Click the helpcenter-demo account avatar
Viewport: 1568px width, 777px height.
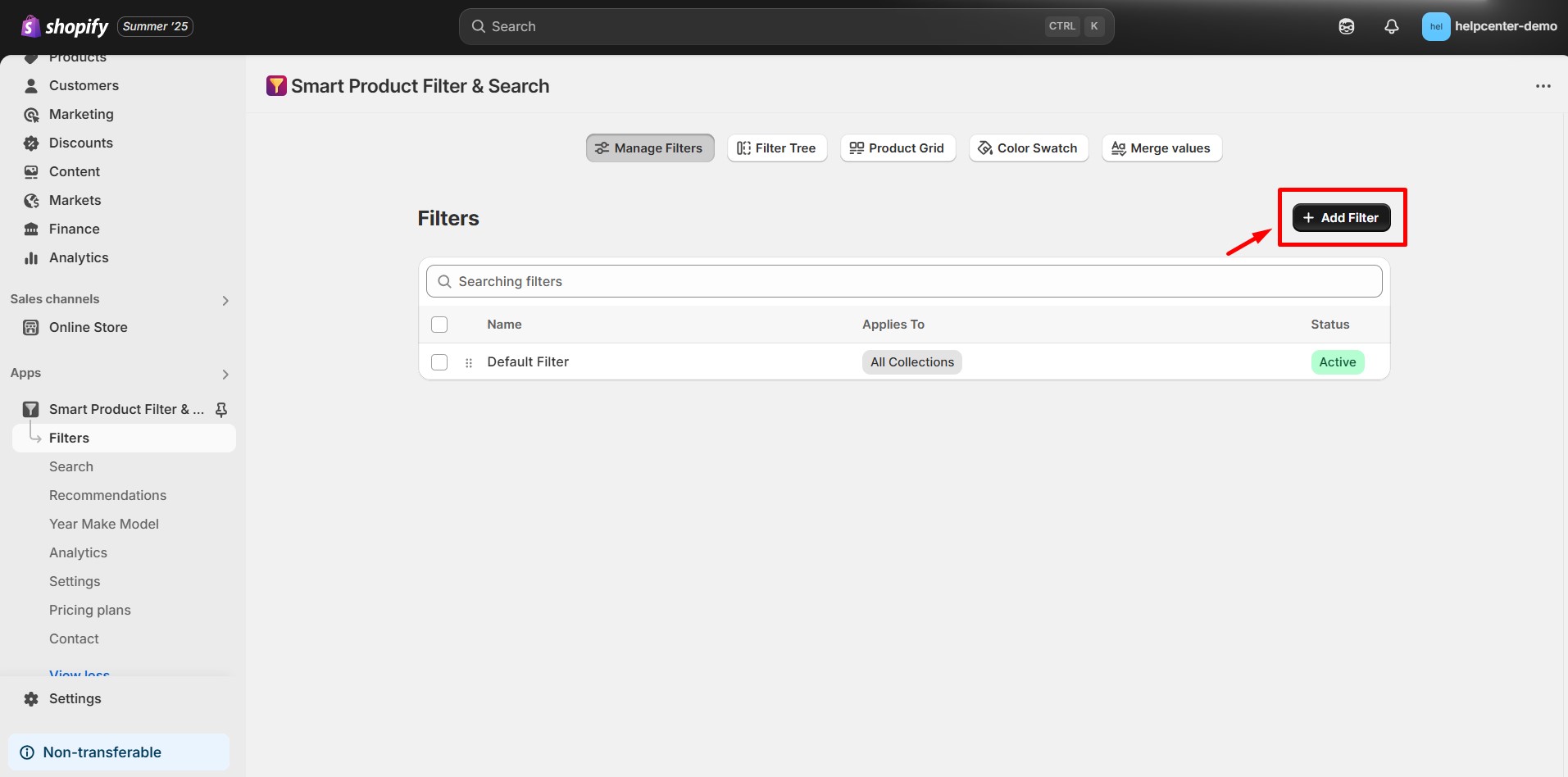1435,26
